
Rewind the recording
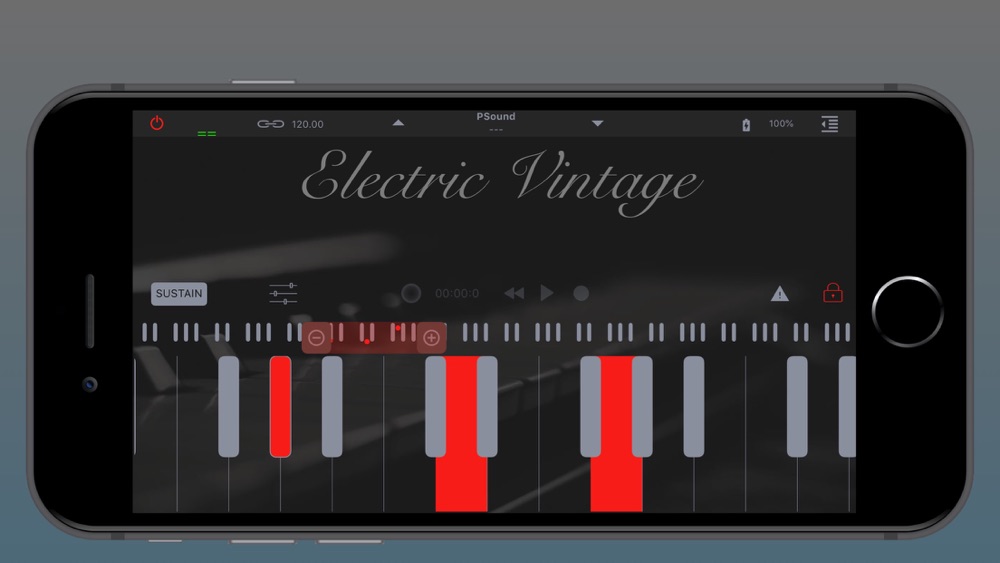pos(514,293)
